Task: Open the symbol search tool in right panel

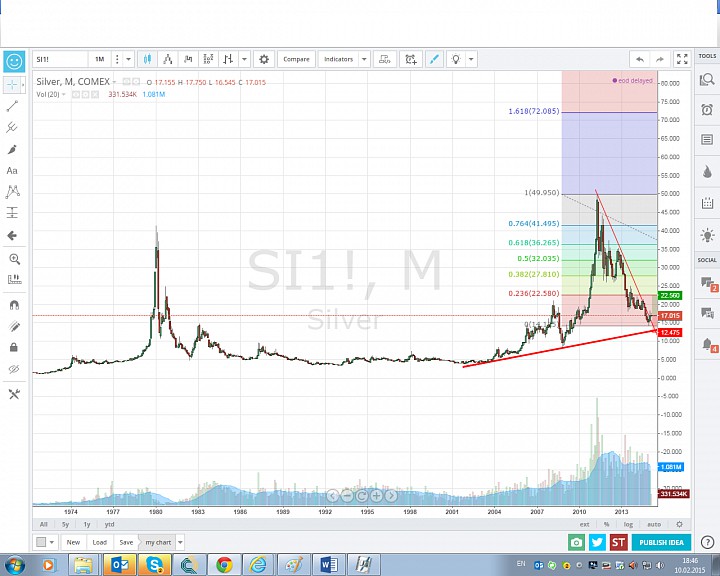Action: click(x=707, y=79)
